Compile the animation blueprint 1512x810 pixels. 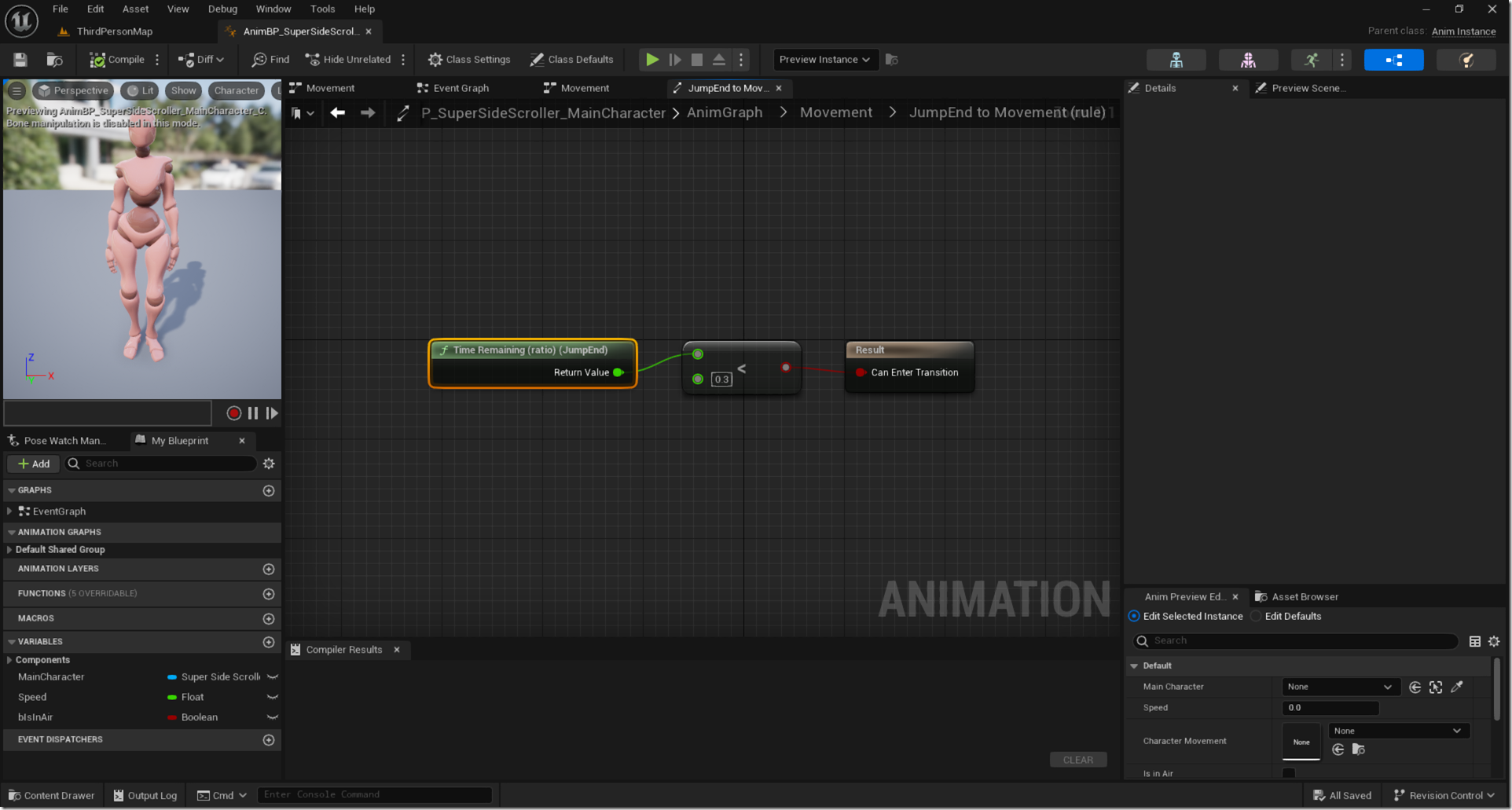pyautogui.click(x=117, y=60)
